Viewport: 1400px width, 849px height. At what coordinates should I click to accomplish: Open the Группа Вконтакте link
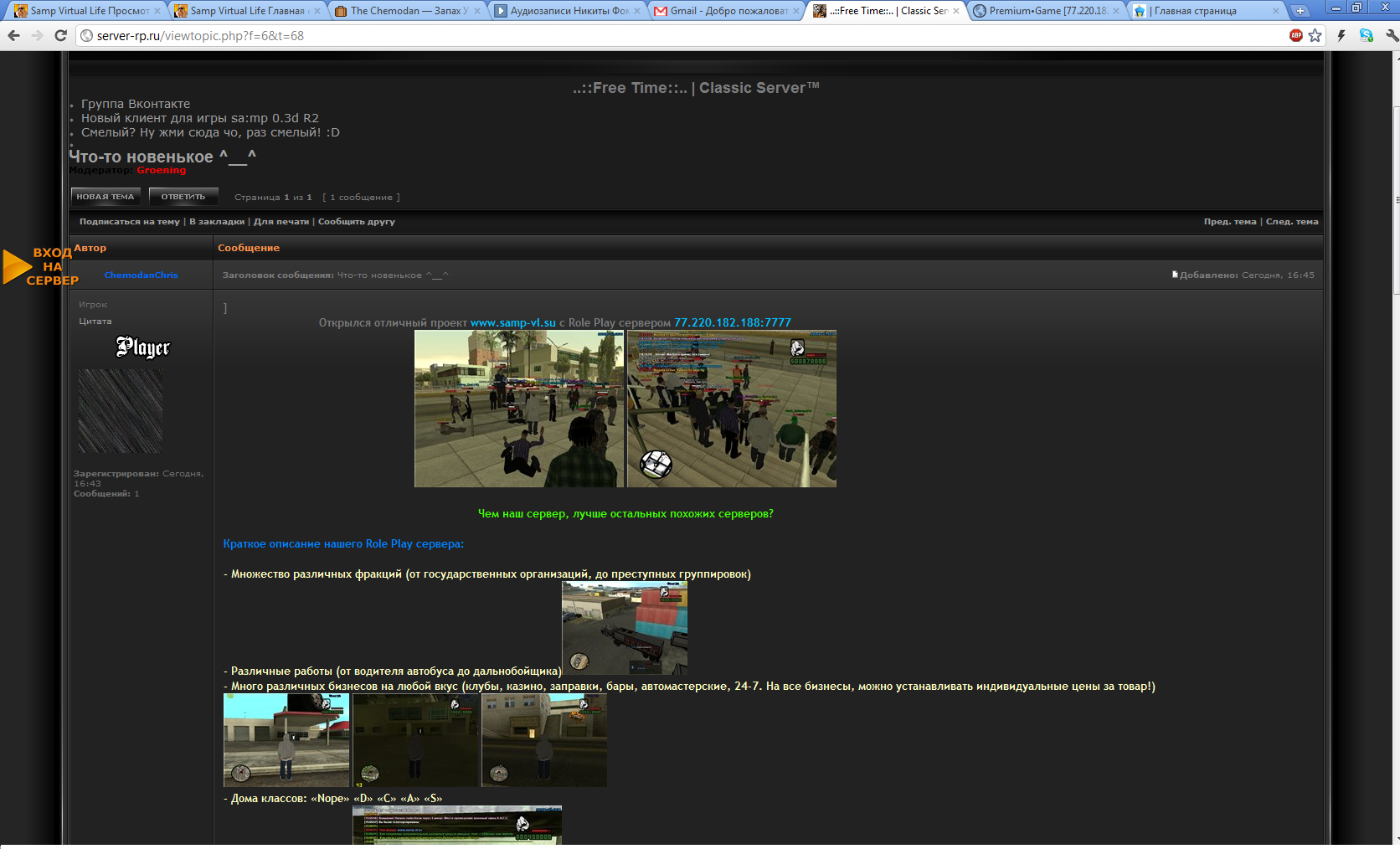click(136, 104)
